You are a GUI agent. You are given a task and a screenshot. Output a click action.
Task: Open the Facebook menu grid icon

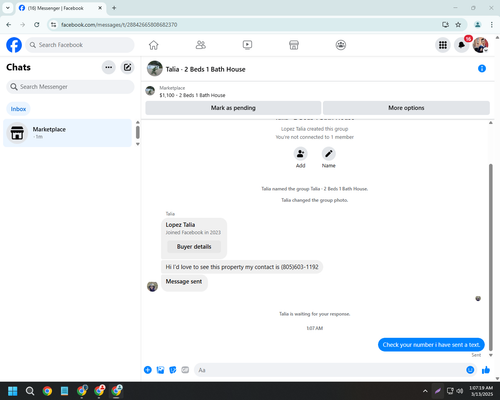443,45
